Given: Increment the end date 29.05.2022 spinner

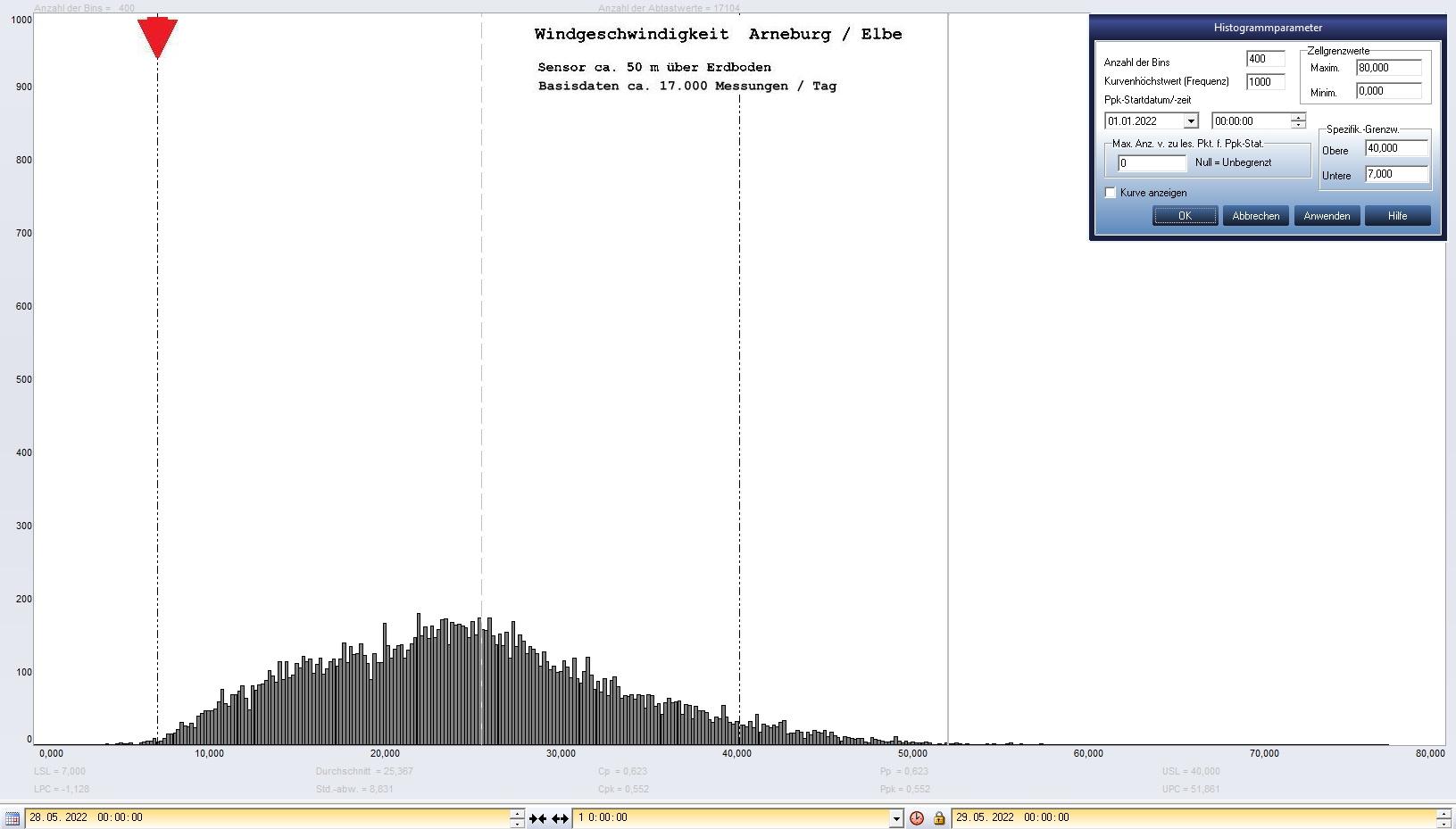Looking at the screenshot, I should pyautogui.click(x=1443, y=813).
